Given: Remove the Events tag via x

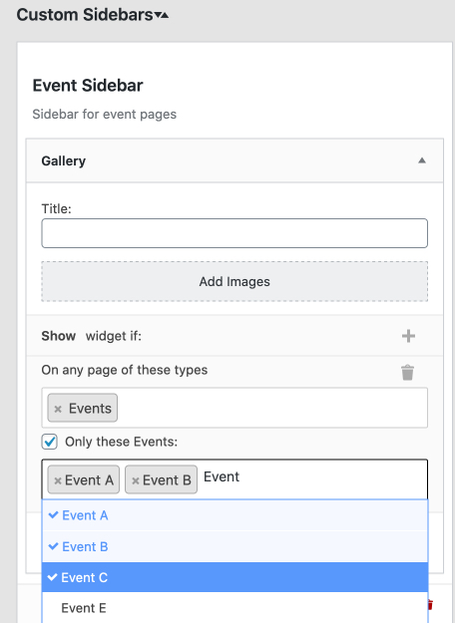Looking at the screenshot, I should (x=58, y=409).
